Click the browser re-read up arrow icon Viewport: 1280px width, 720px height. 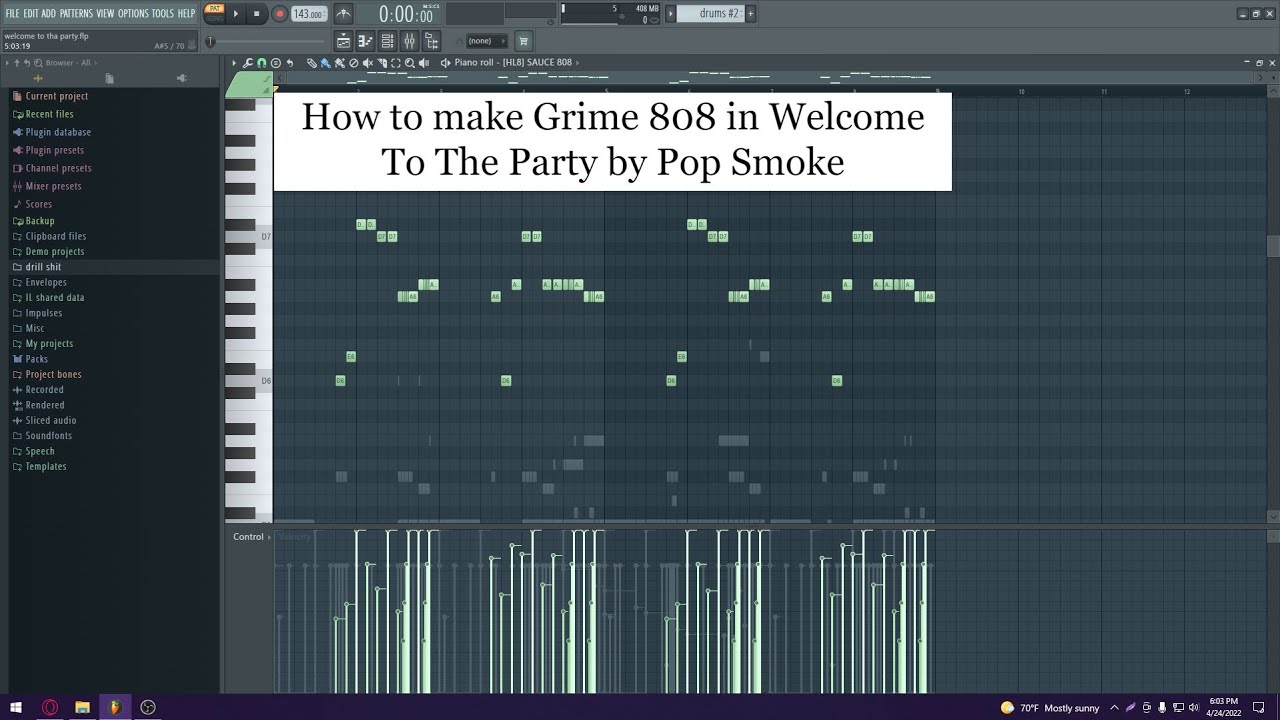click(x=17, y=63)
